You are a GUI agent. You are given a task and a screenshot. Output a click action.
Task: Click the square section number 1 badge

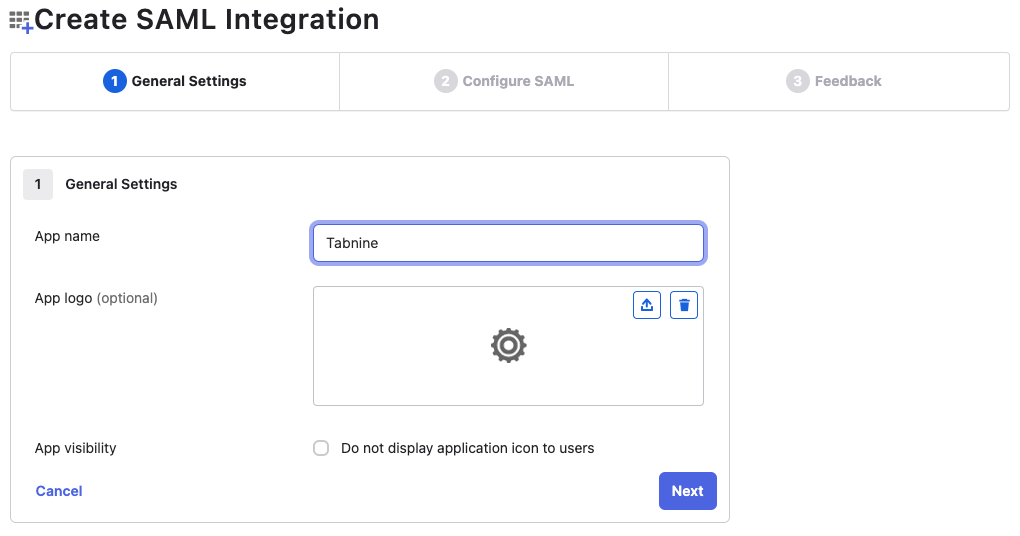[38, 184]
